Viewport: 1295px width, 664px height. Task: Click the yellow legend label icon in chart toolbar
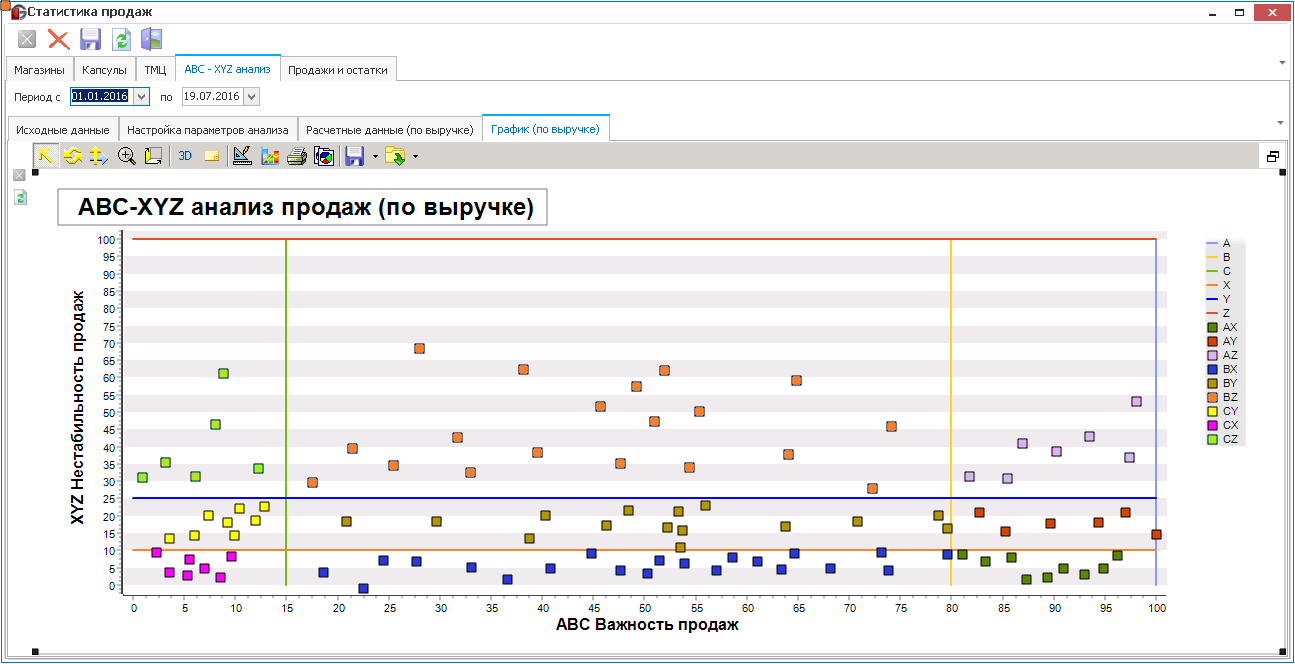tap(212, 156)
